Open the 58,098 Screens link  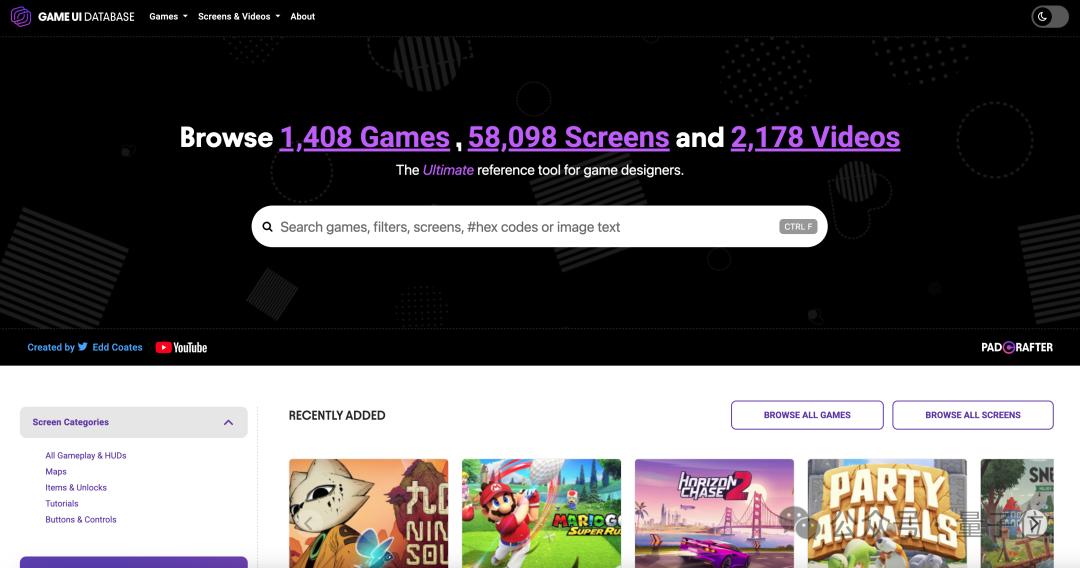coord(568,137)
